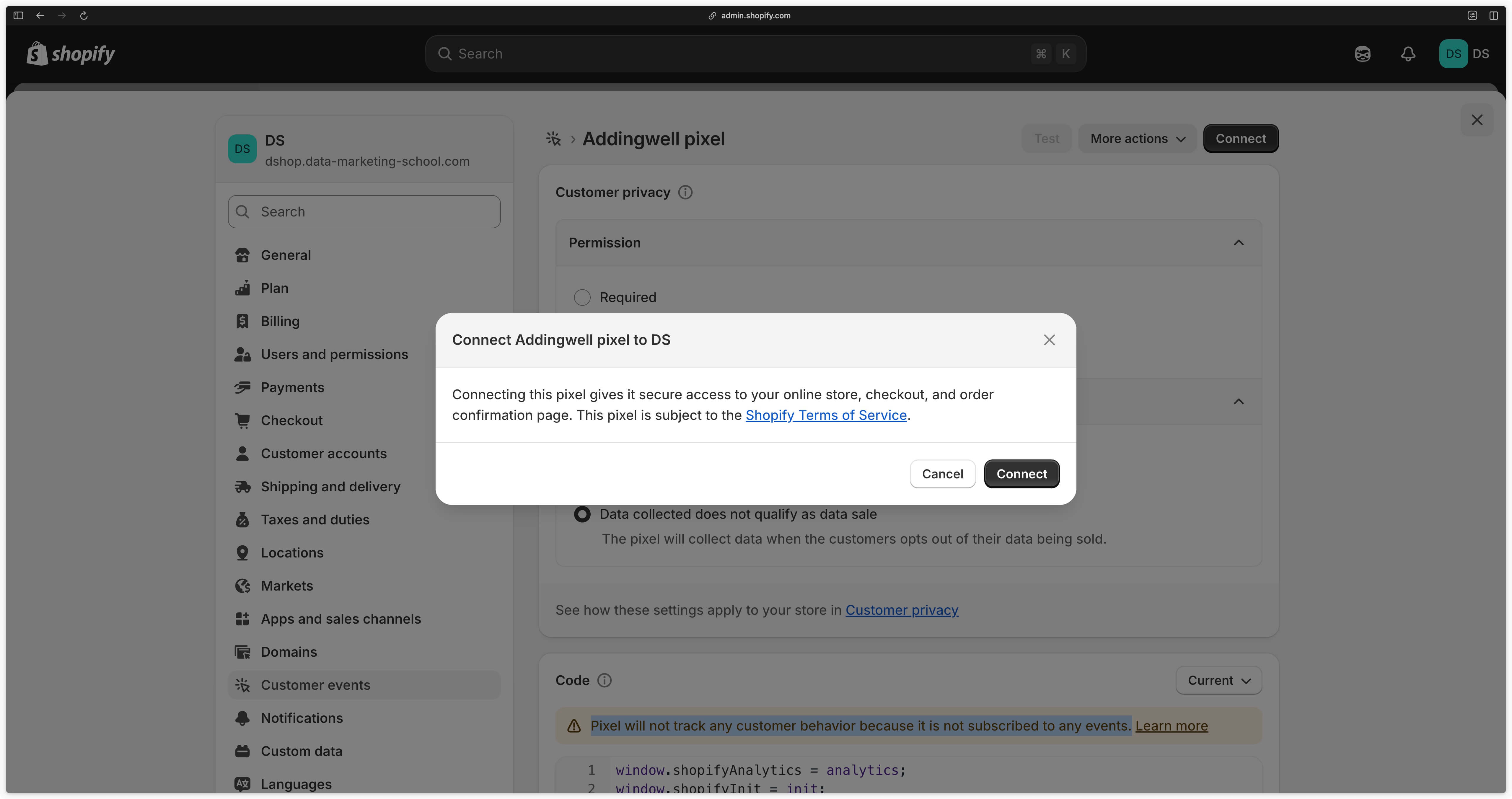Click the globe icon next to Markets
Screen dimensions: 1512x799
(242, 586)
